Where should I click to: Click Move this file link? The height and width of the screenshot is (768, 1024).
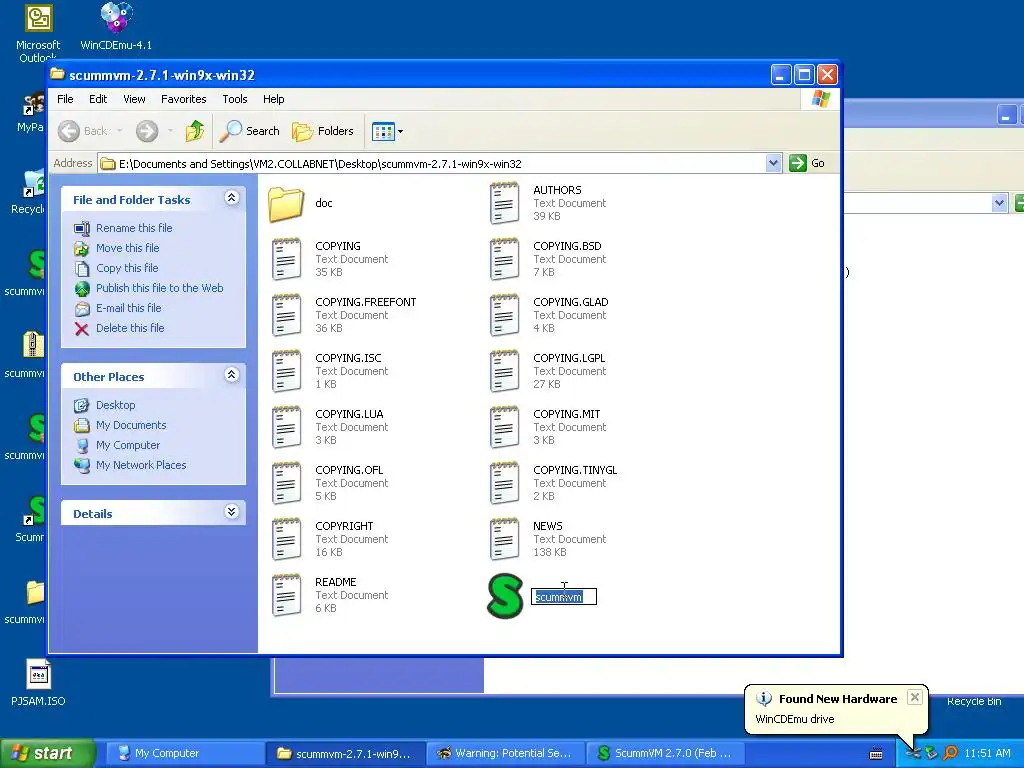(127, 248)
